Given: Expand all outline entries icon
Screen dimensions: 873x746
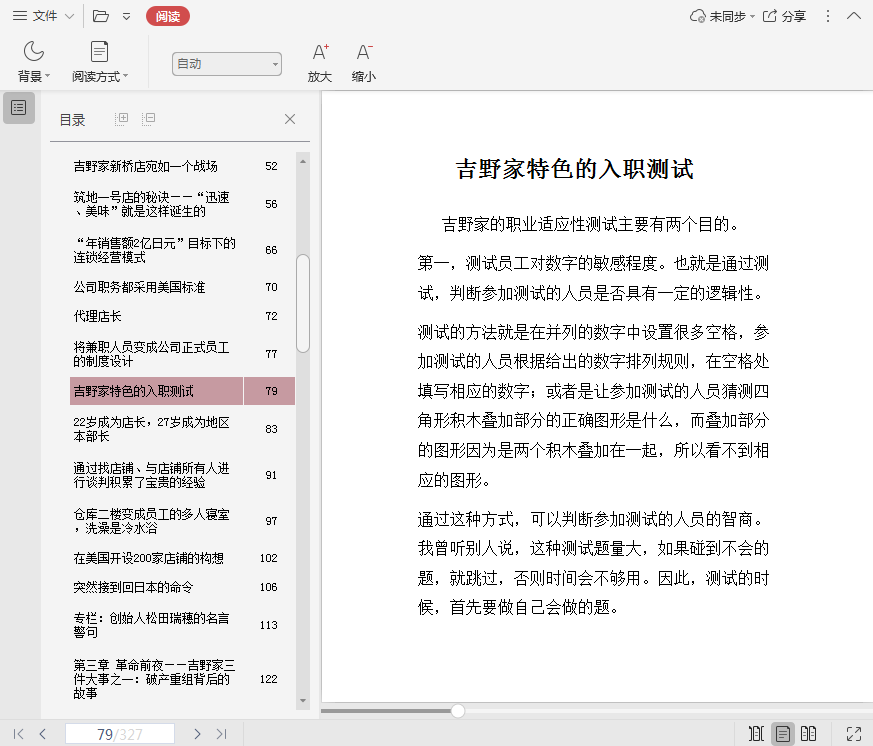Looking at the screenshot, I should point(121,119).
